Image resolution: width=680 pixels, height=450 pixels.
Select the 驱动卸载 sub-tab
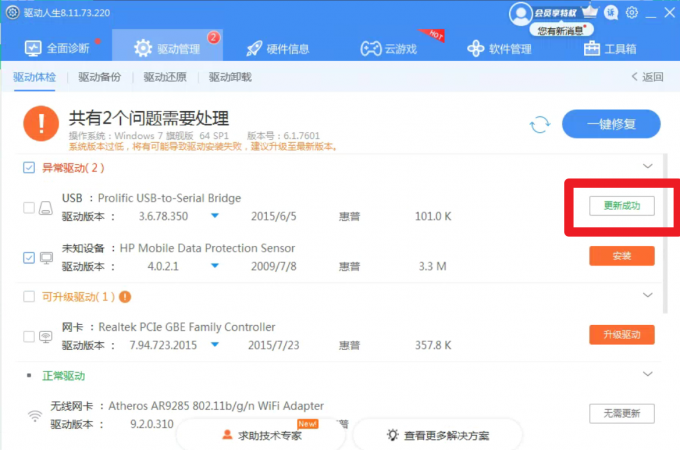[x=230, y=77]
